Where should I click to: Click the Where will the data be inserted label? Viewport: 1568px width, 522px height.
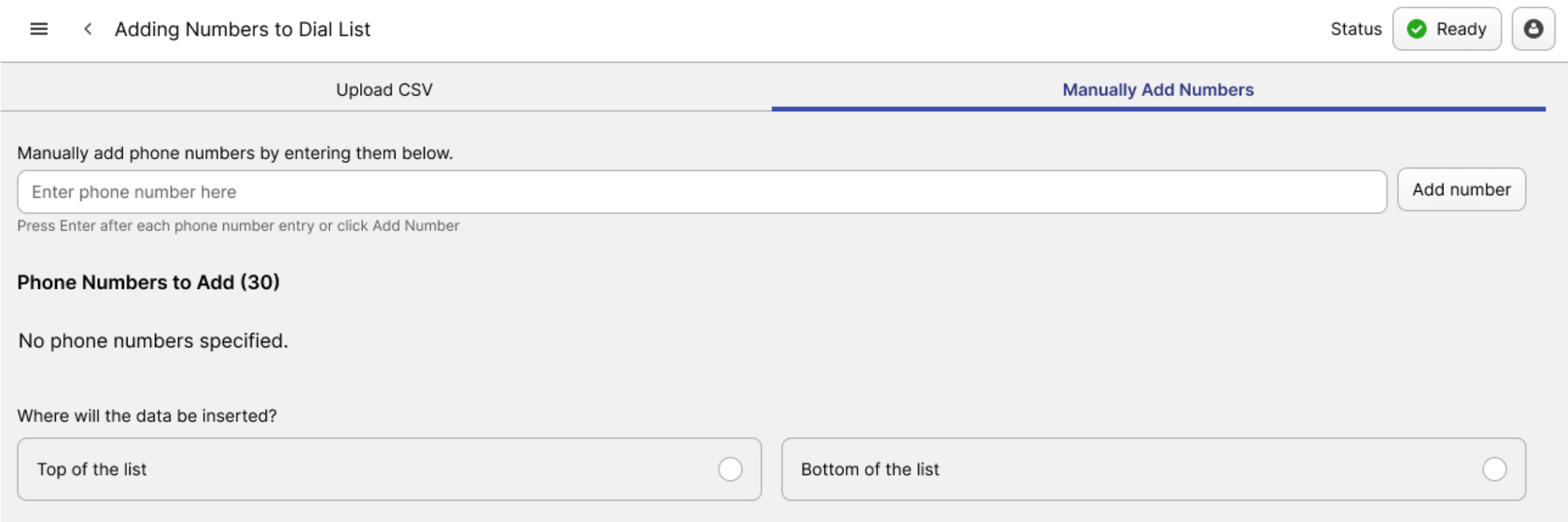pos(147,415)
